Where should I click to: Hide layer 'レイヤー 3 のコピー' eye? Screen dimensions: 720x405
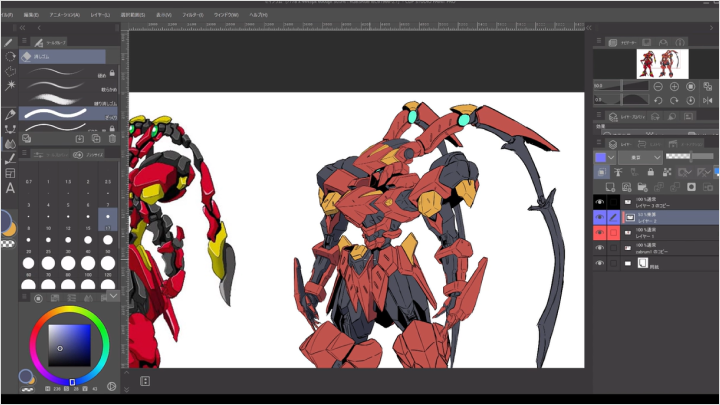click(600, 202)
